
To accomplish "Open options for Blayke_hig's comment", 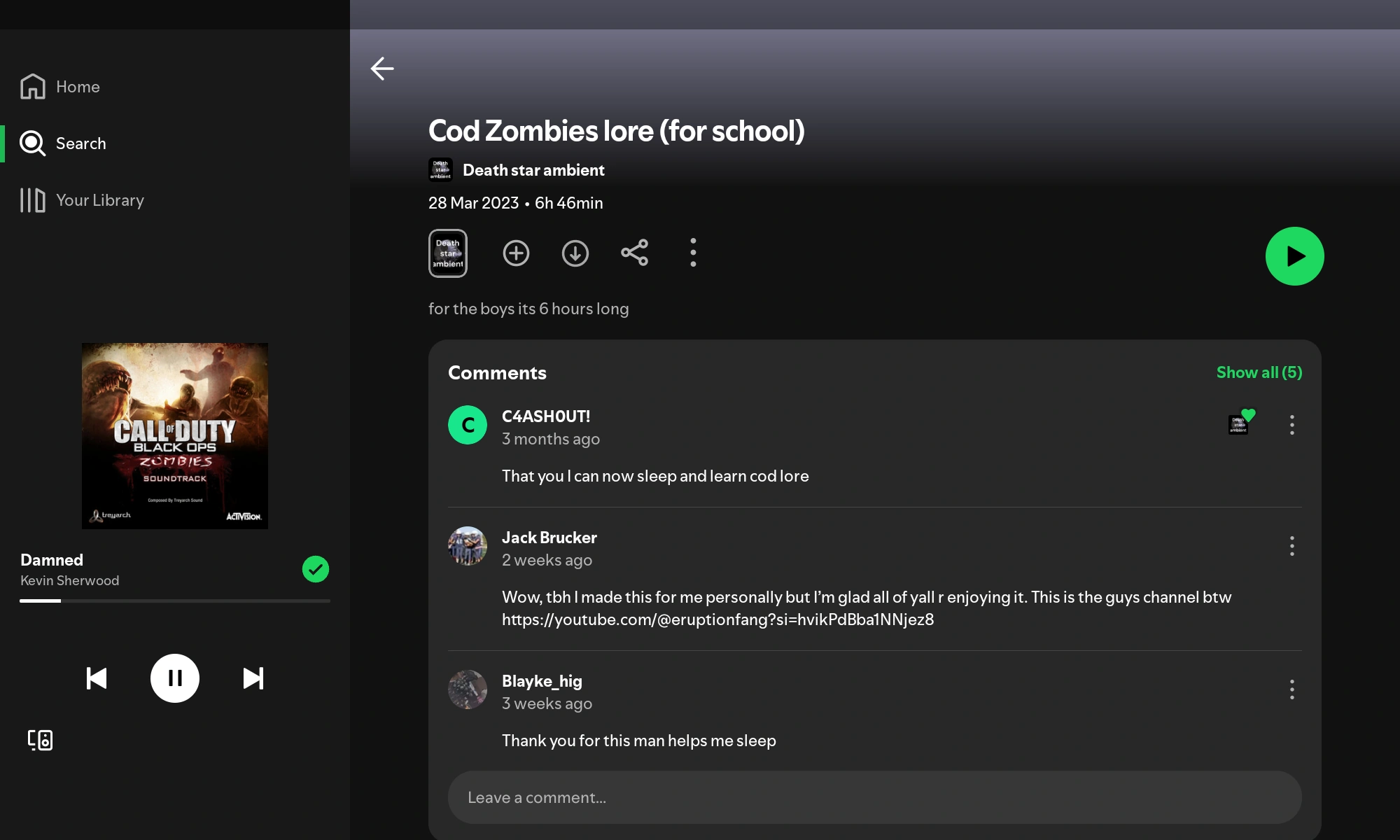I will click(1291, 689).
